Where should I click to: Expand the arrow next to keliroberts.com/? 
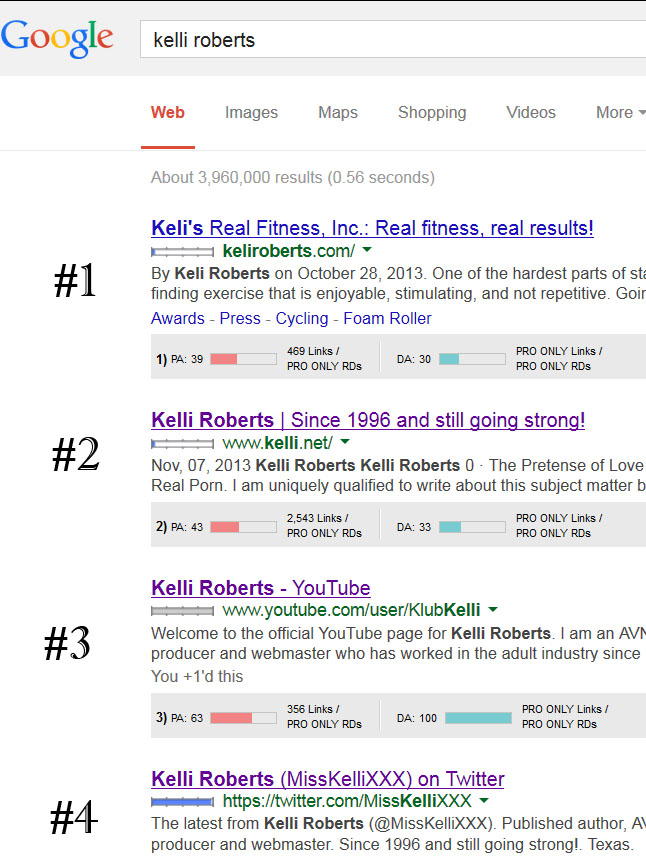367,250
